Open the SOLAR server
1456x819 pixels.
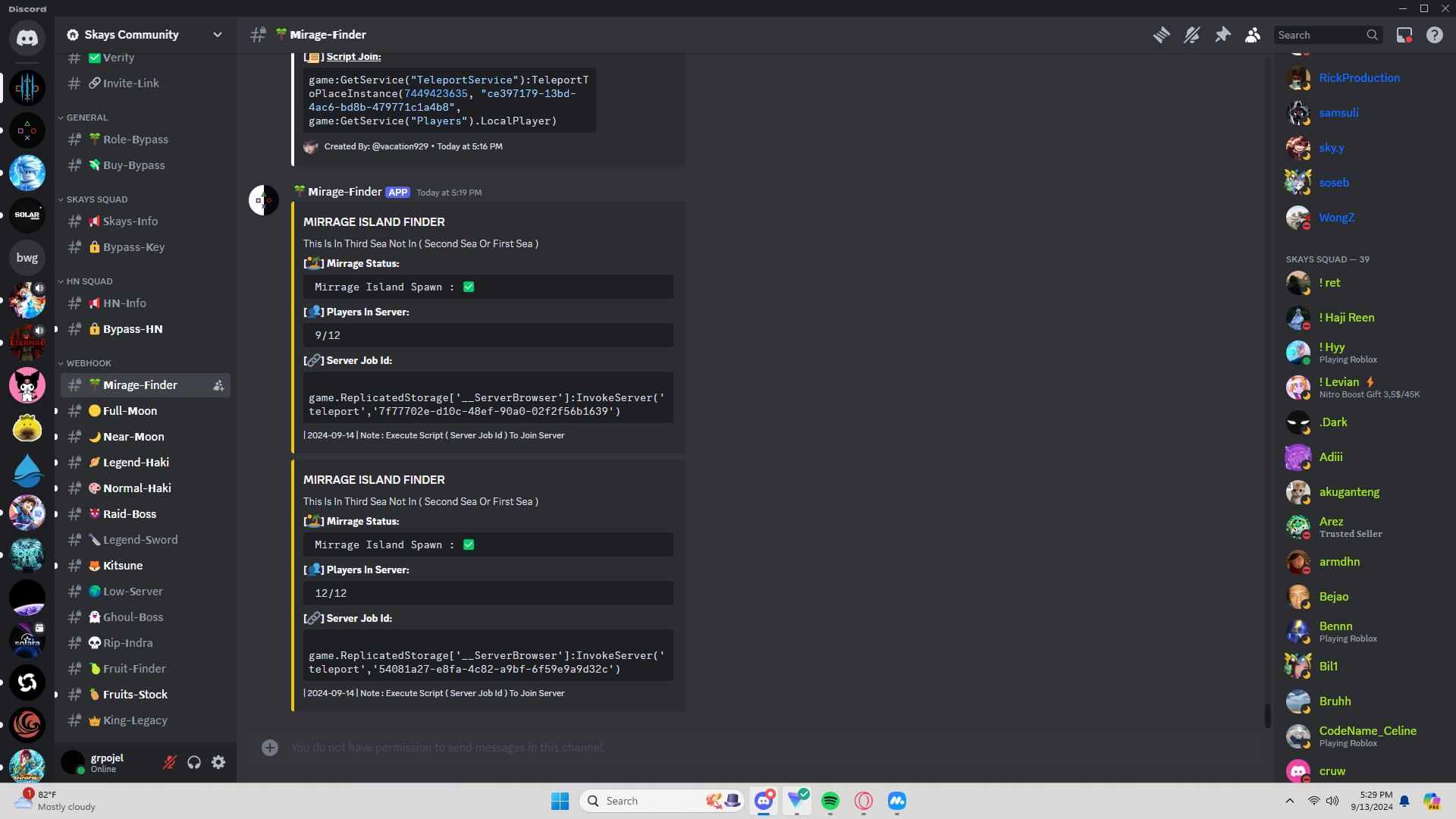(27, 215)
